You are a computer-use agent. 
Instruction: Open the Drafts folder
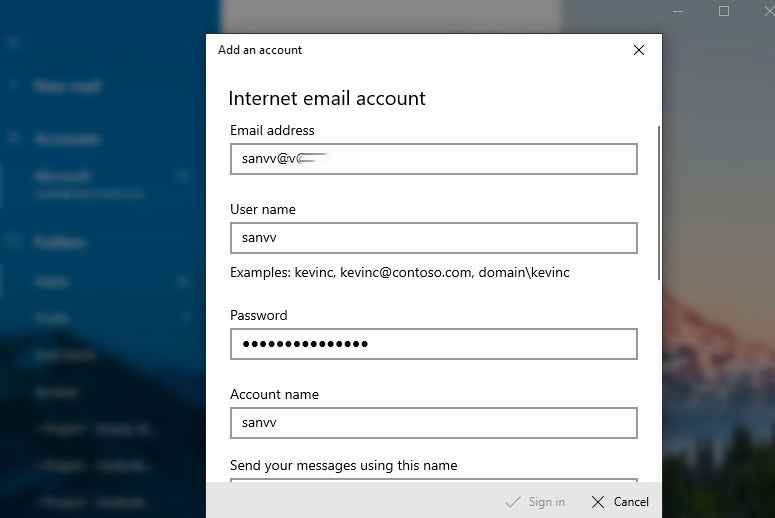click(x=52, y=318)
